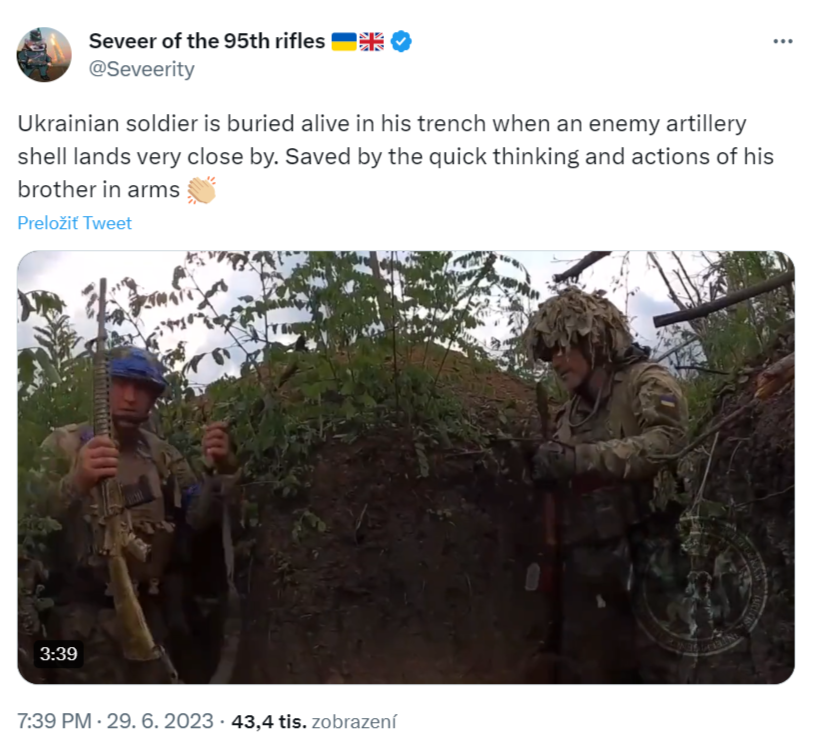The width and height of the screenshot is (817, 744).
Task: Open the three-dot more options menu
Action: point(783,41)
